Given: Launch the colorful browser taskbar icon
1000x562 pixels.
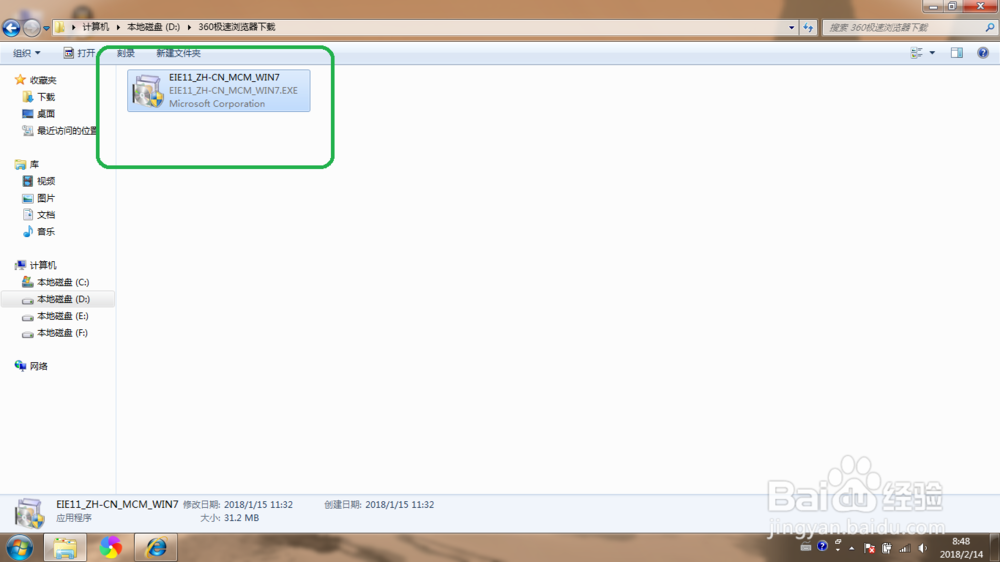Looking at the screenshot, I should point(110,548).
